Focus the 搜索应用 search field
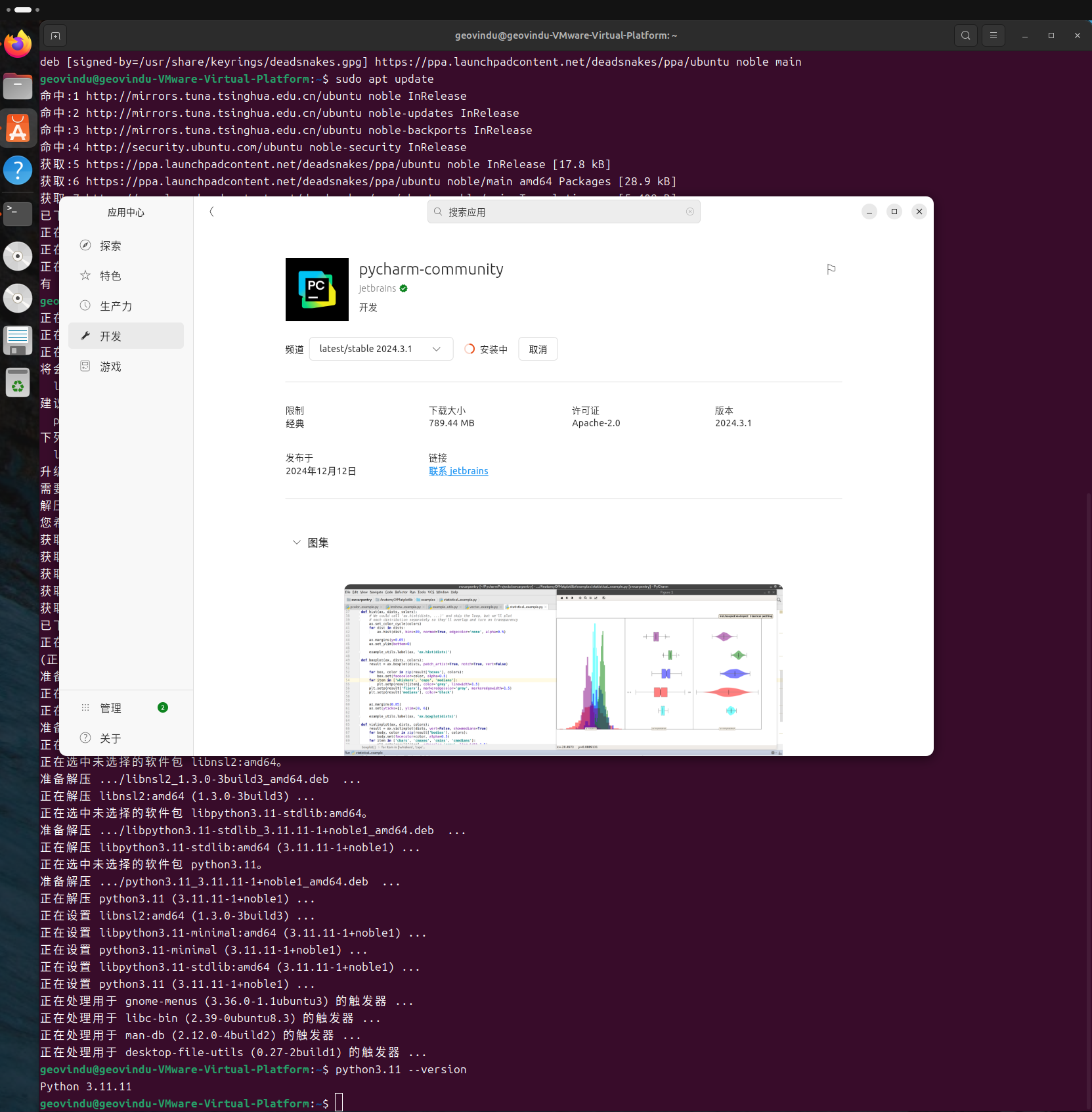 (564, 211)
